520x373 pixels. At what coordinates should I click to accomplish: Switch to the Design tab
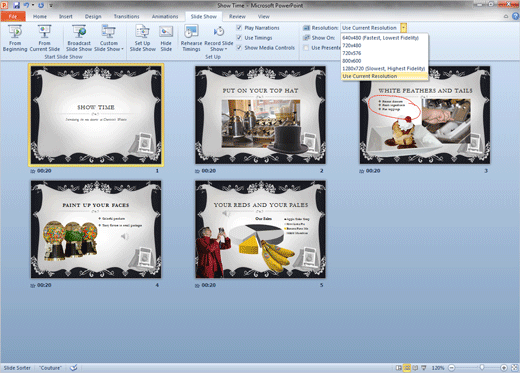pyautogui.click(x=93, y=16)
